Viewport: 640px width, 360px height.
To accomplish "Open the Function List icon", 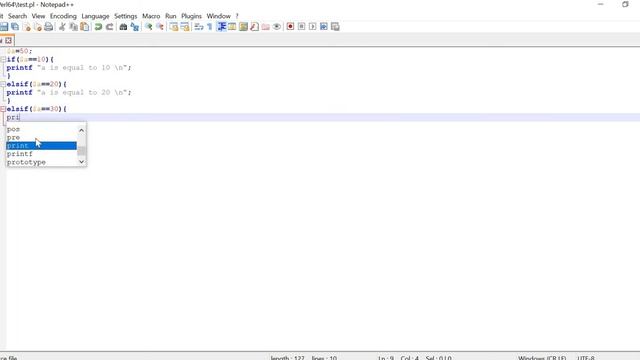I will tap(254, 27).
